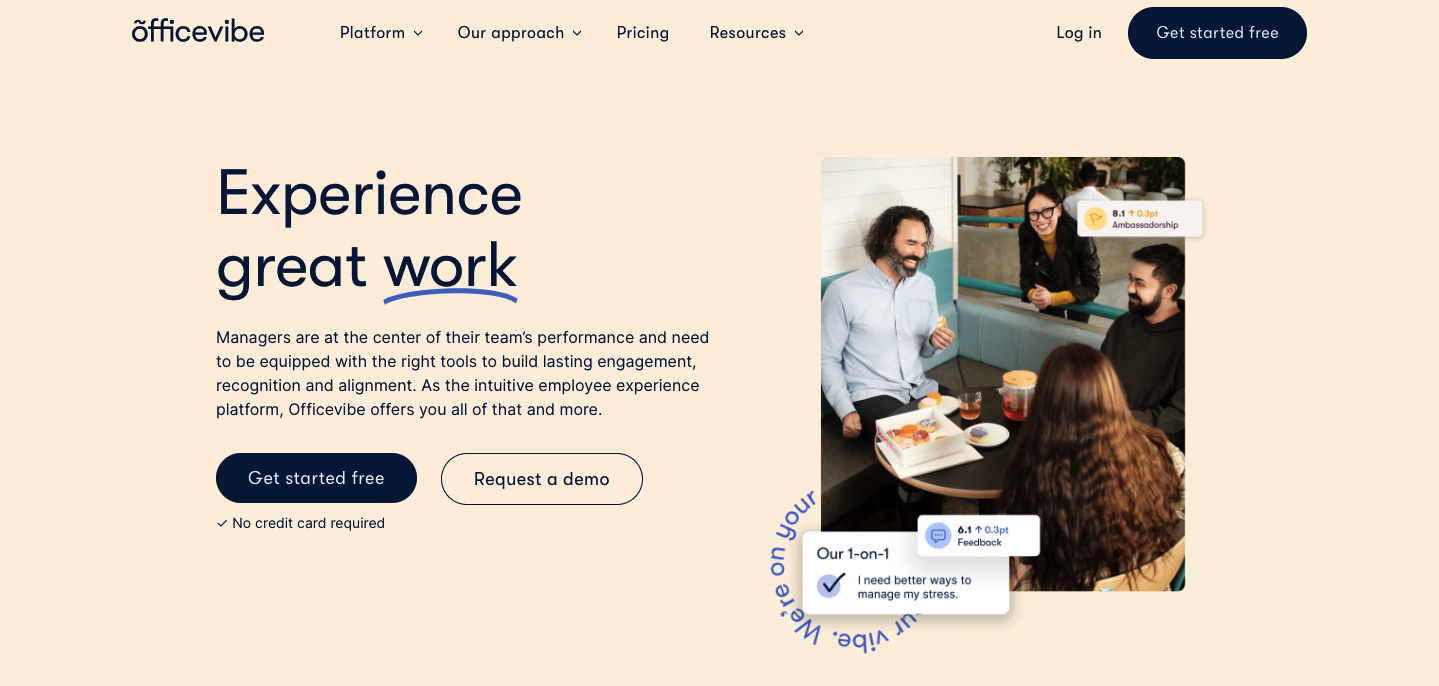Screen dimensions: 1439x686
Task: Toggle the 8.1 Ambassadorship score badge
Action: [1141, 218]
